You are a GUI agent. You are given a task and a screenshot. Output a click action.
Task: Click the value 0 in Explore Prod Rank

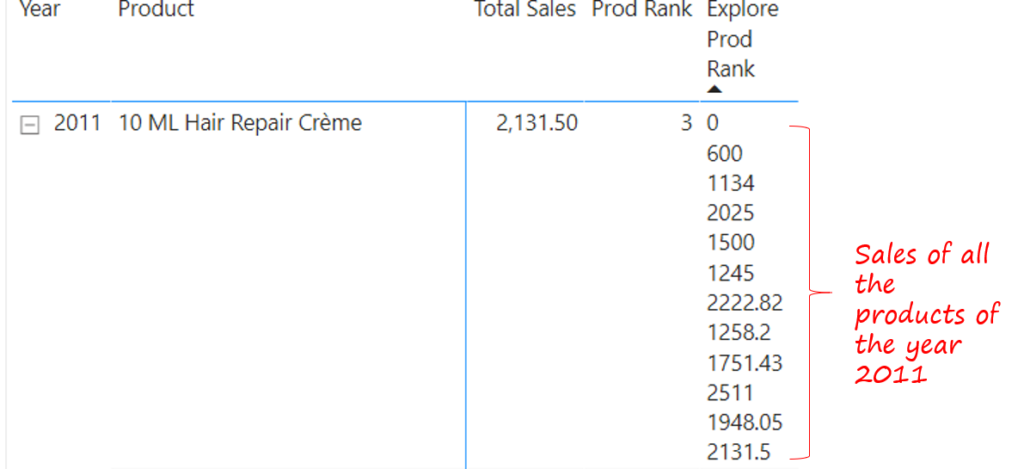click(x=713, y=124)
